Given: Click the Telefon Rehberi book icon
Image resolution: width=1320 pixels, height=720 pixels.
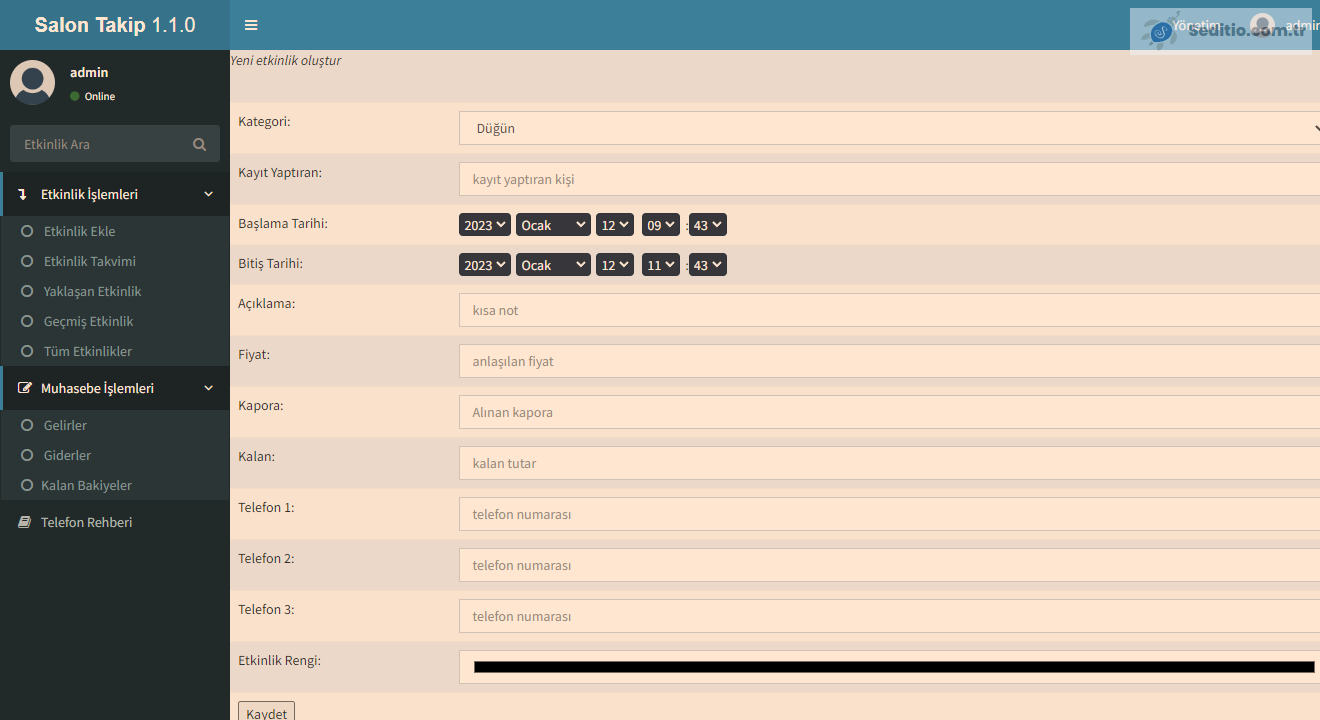Looking at the screenshot, I should tap(25, 522).
